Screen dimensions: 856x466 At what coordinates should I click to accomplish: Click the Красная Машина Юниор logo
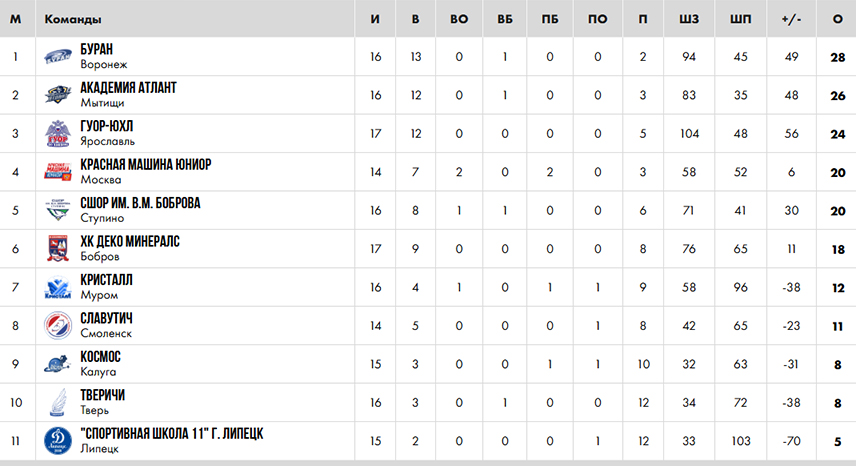click(x=58, y=172)
